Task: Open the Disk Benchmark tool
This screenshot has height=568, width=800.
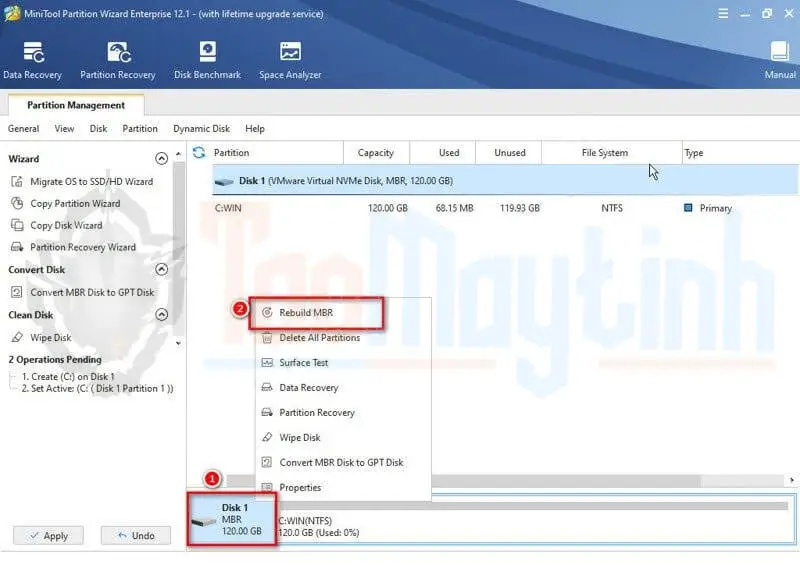Action: point(207,60)
